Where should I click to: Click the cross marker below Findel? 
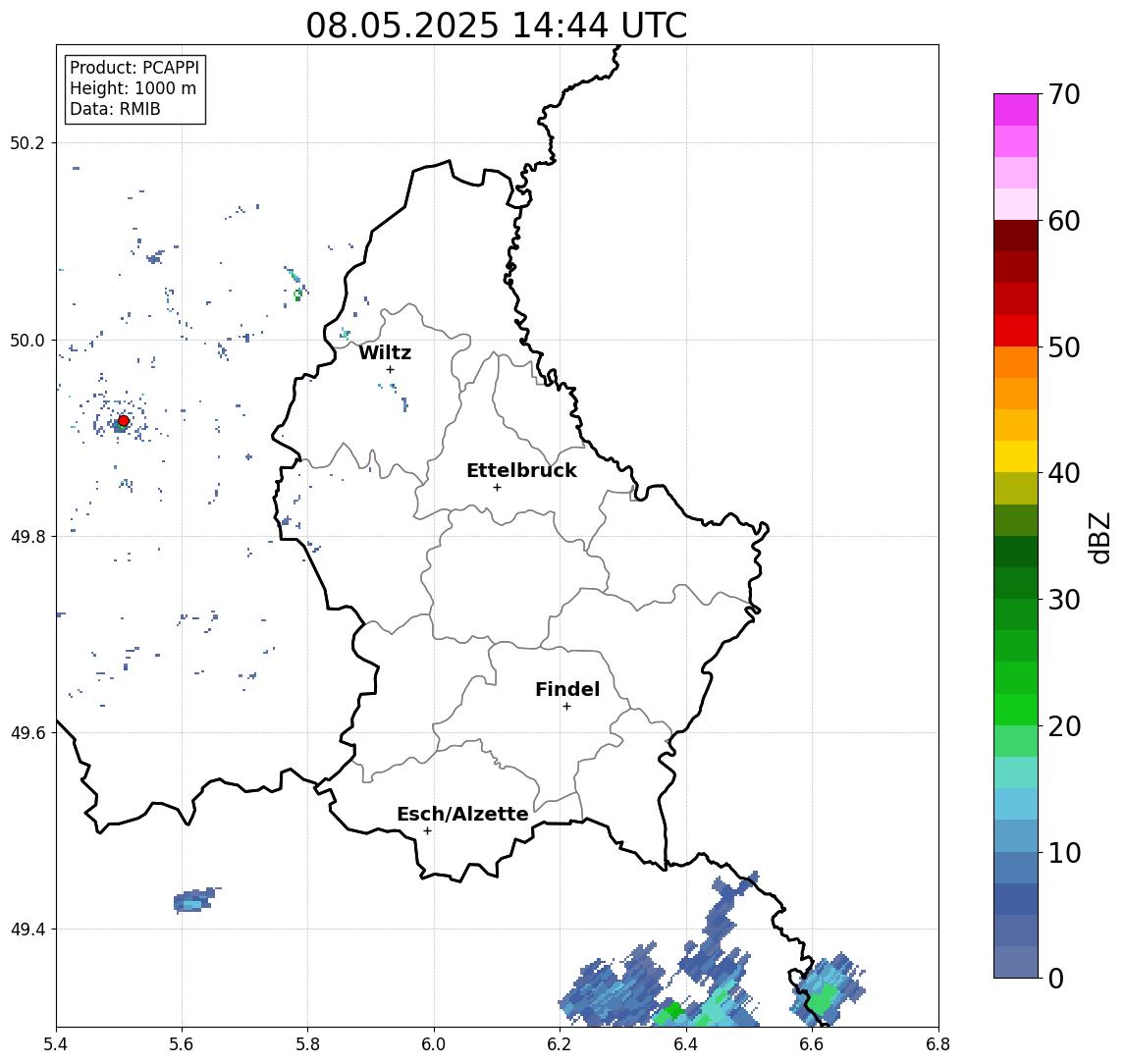tap(566, 707)
